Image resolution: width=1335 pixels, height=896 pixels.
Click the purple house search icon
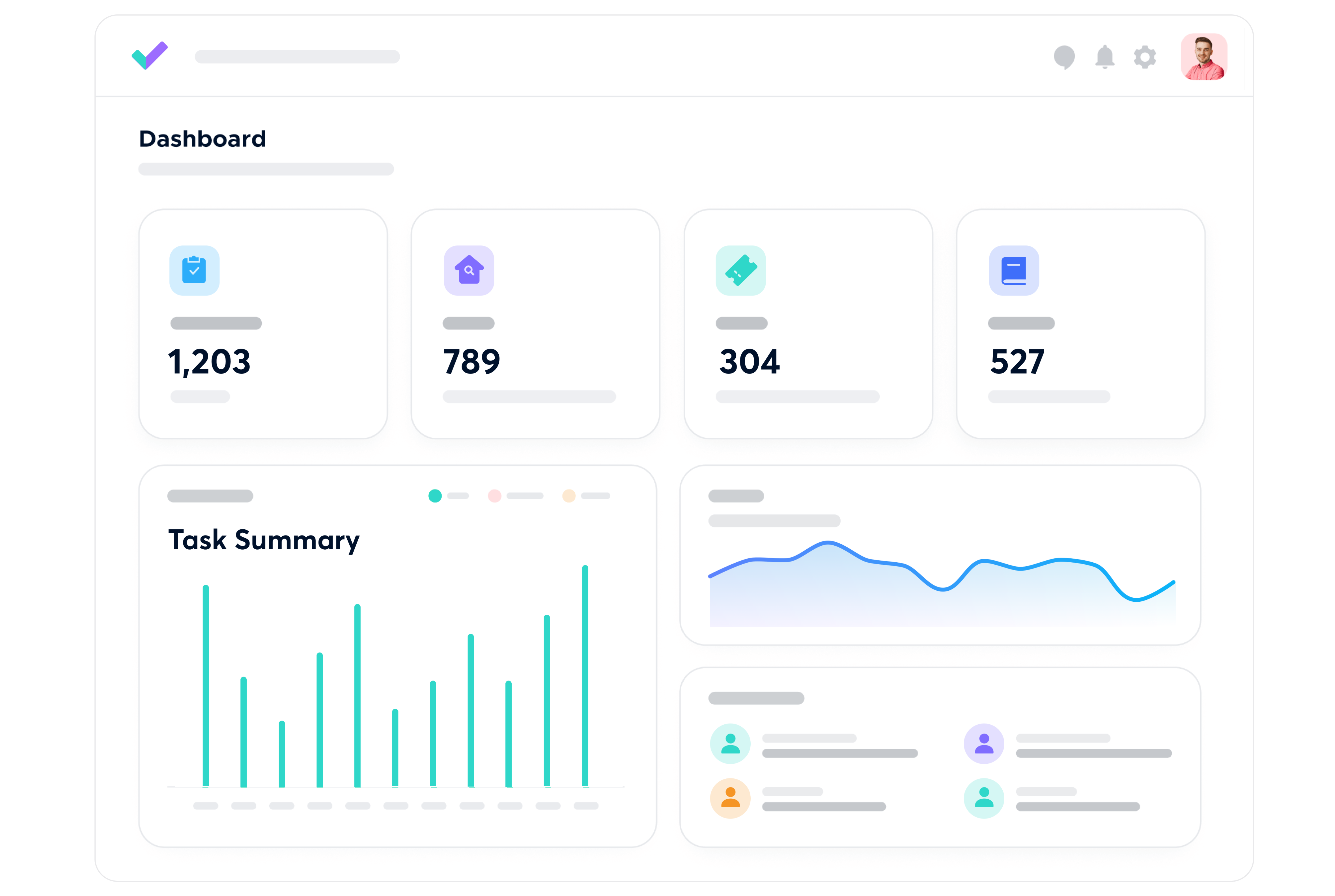pyautogui.click(x=469, y=270)
